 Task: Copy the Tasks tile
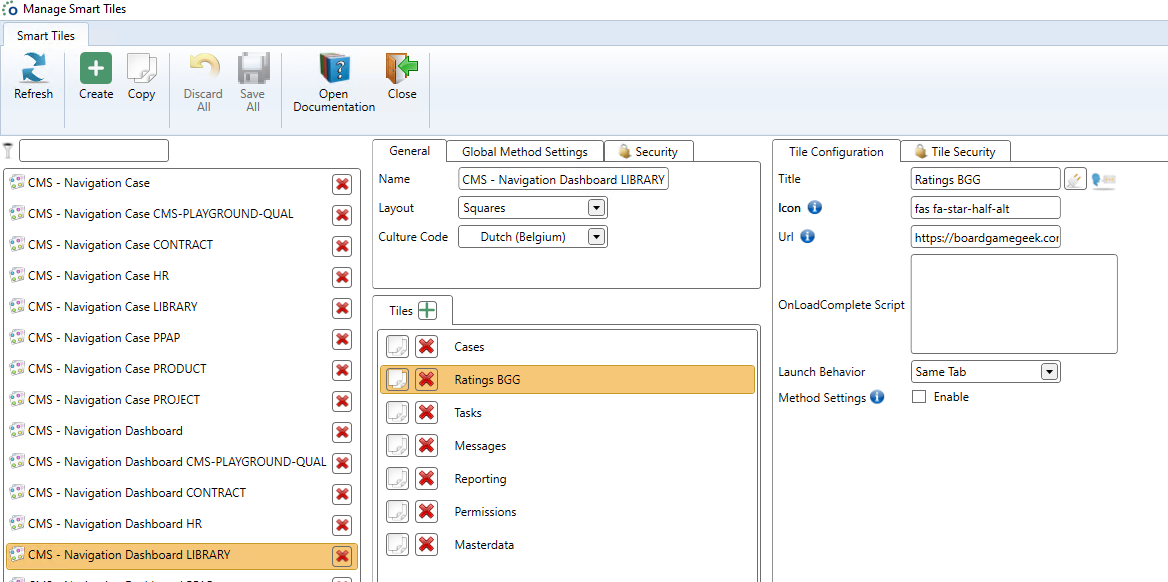(398, 412)
